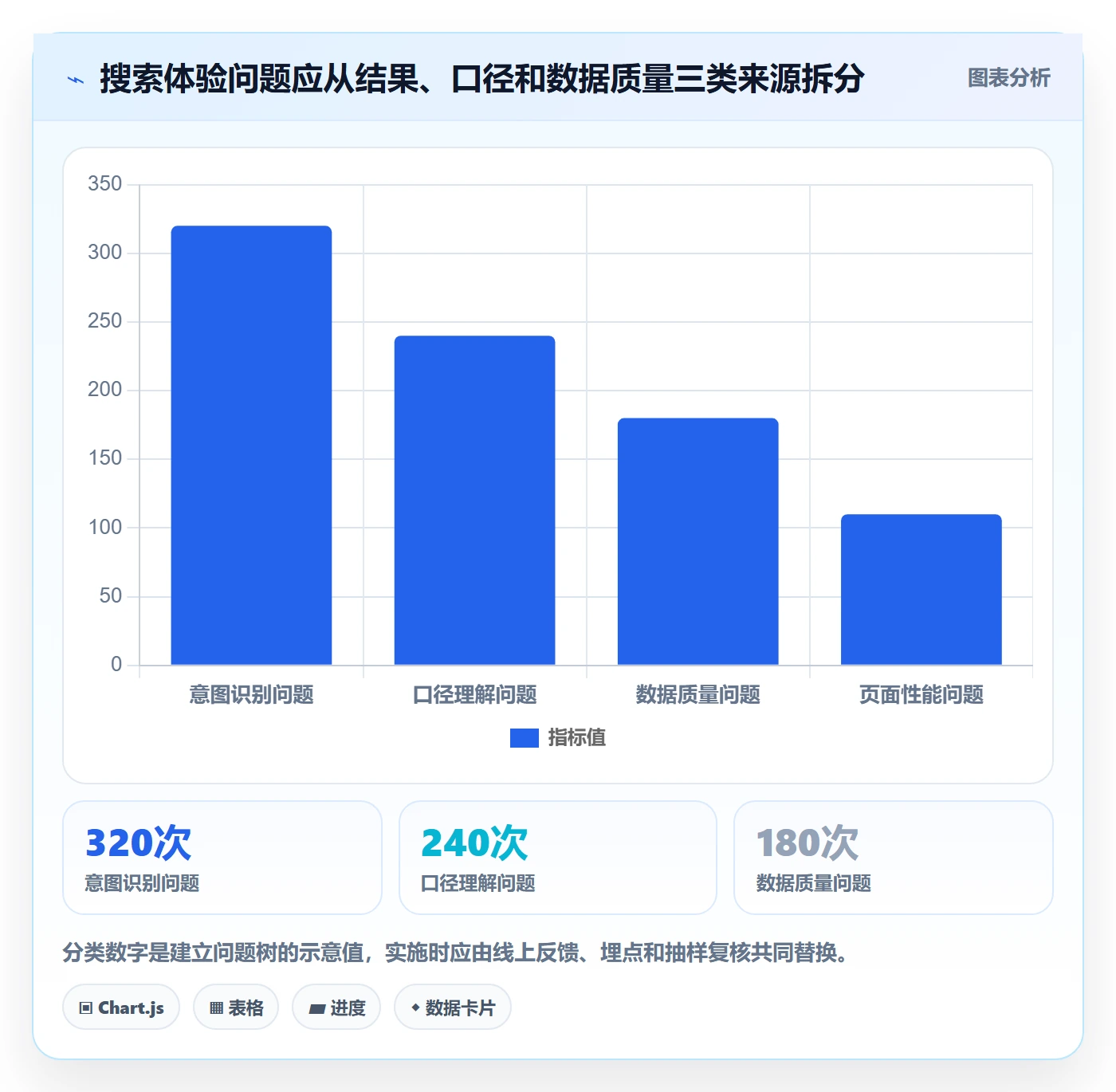Viewport: 1116px width, 1092px height.
Task: Click the 250 y-axis value
Action: click(104, 321)
